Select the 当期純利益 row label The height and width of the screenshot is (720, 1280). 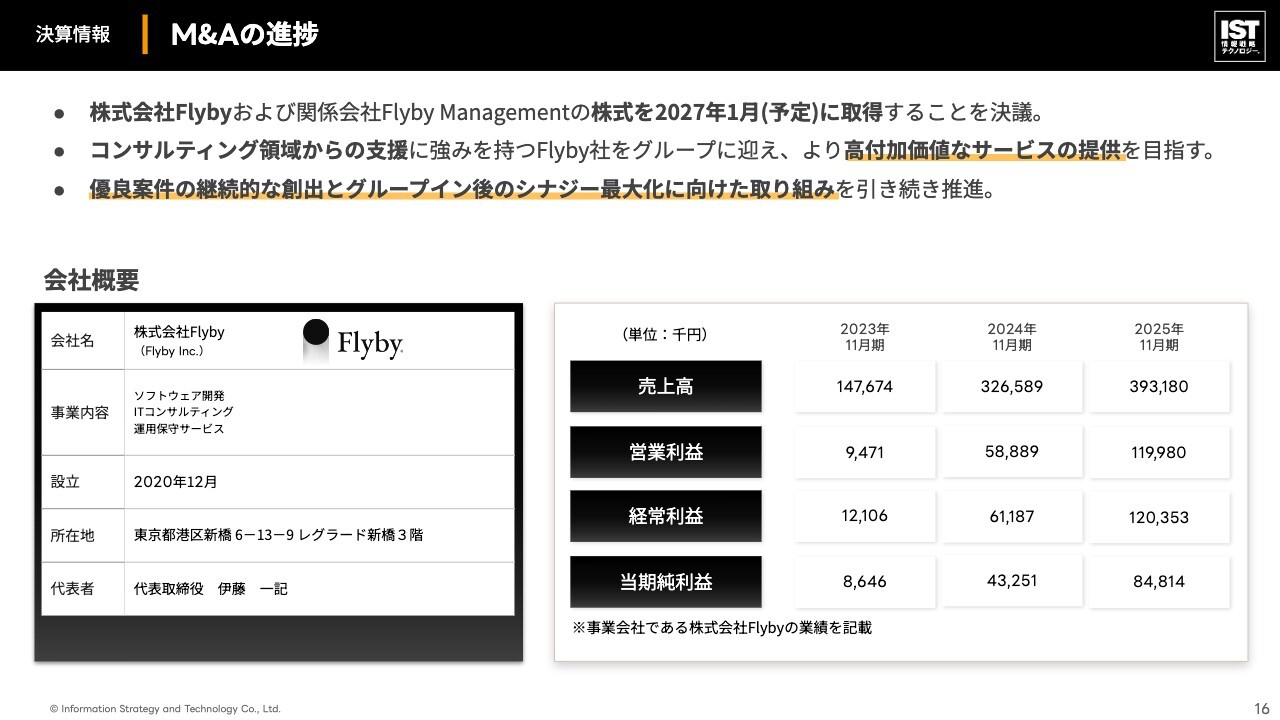666,582
